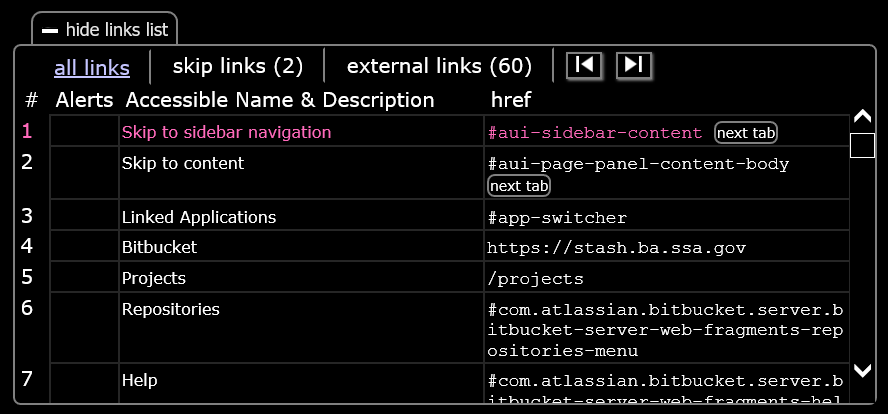Select Skip to content row
Viewport: 888px width, 414px height.
coord(183,163)
